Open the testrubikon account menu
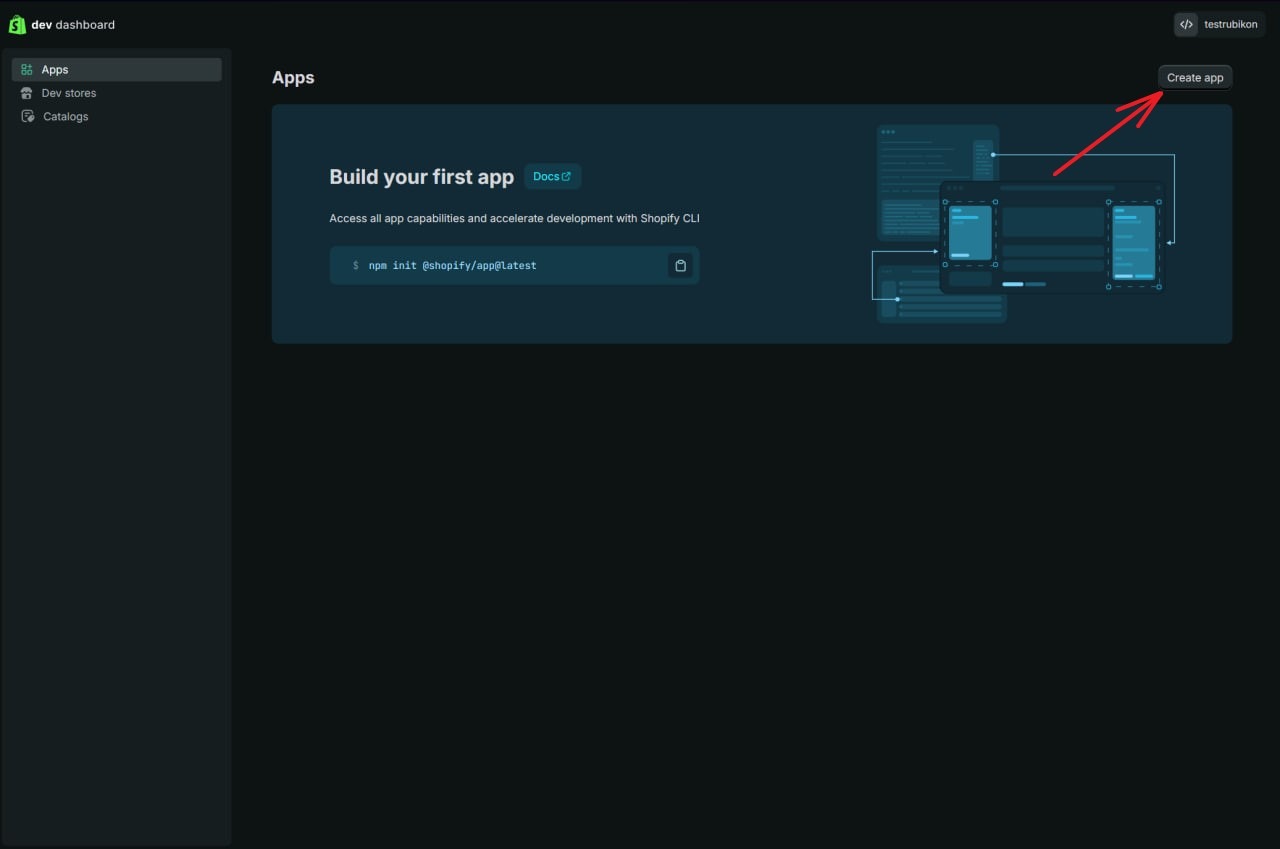The image size is (1280, 849). click(x=1220, y=25)
